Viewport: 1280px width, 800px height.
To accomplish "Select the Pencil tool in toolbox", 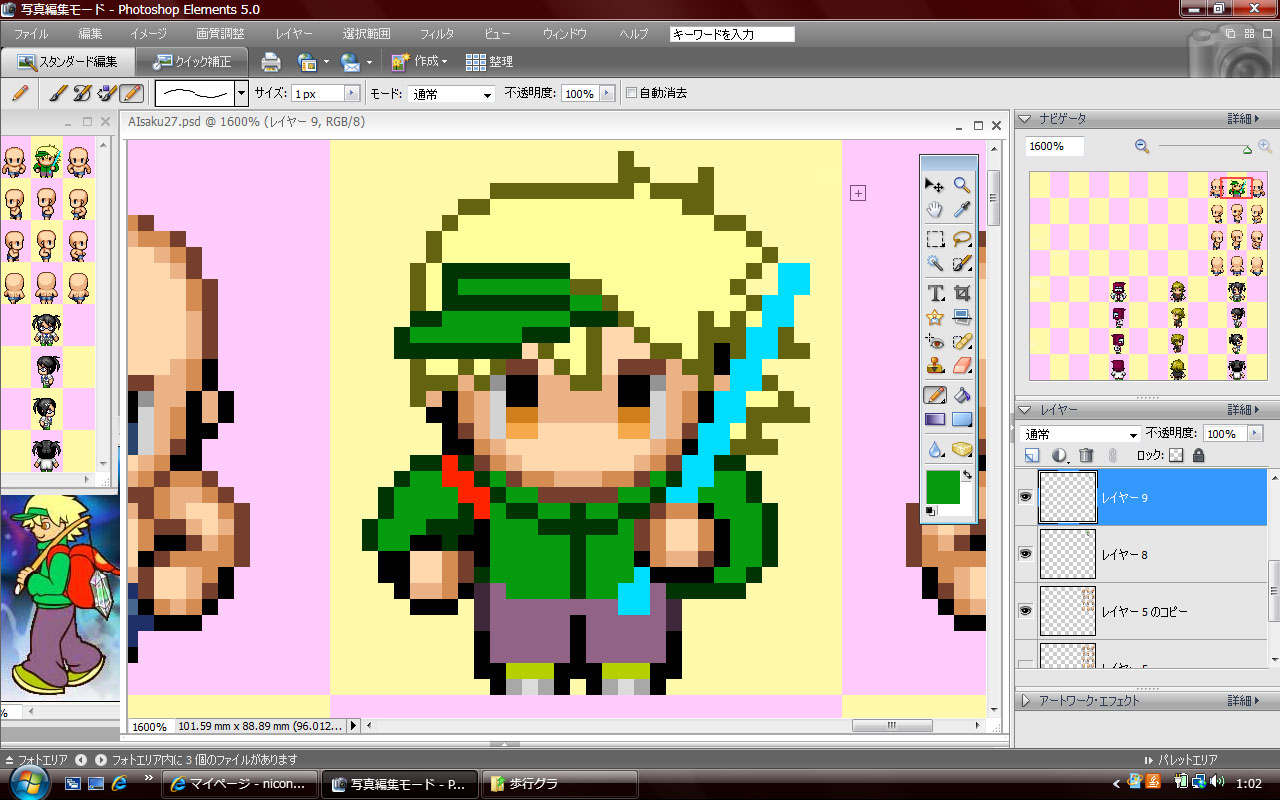I will pyautogui.click(x=935, y=395).
